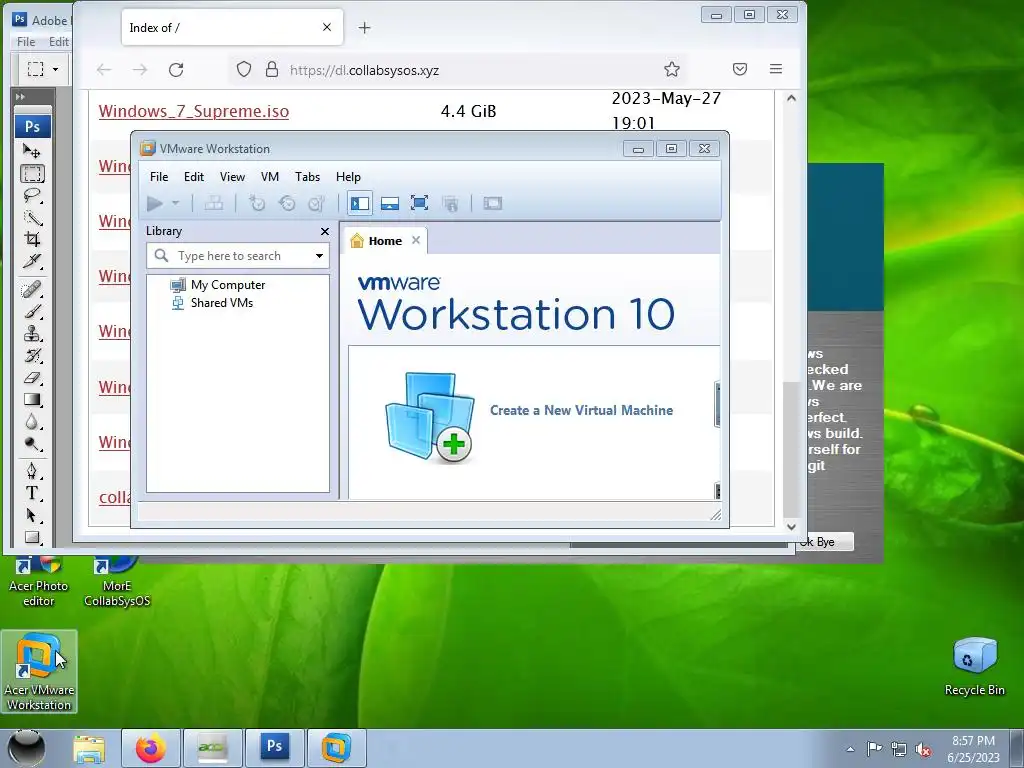Select the Eraser tool in Photoshop
This screenshot has width=1024, height=768.
(32, 377)
